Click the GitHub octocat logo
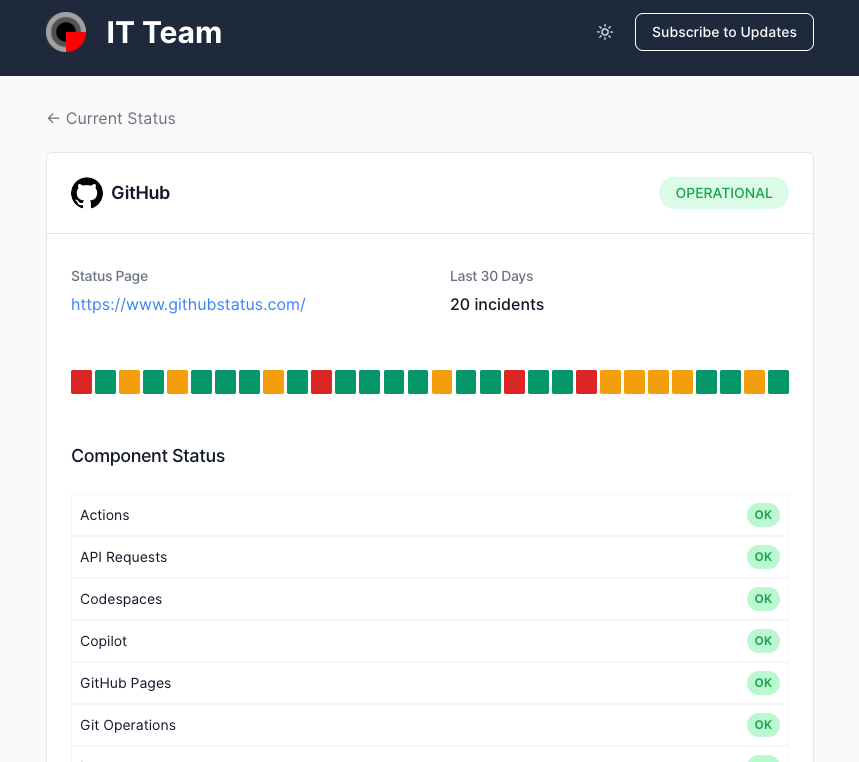 (x=87, y=193)
